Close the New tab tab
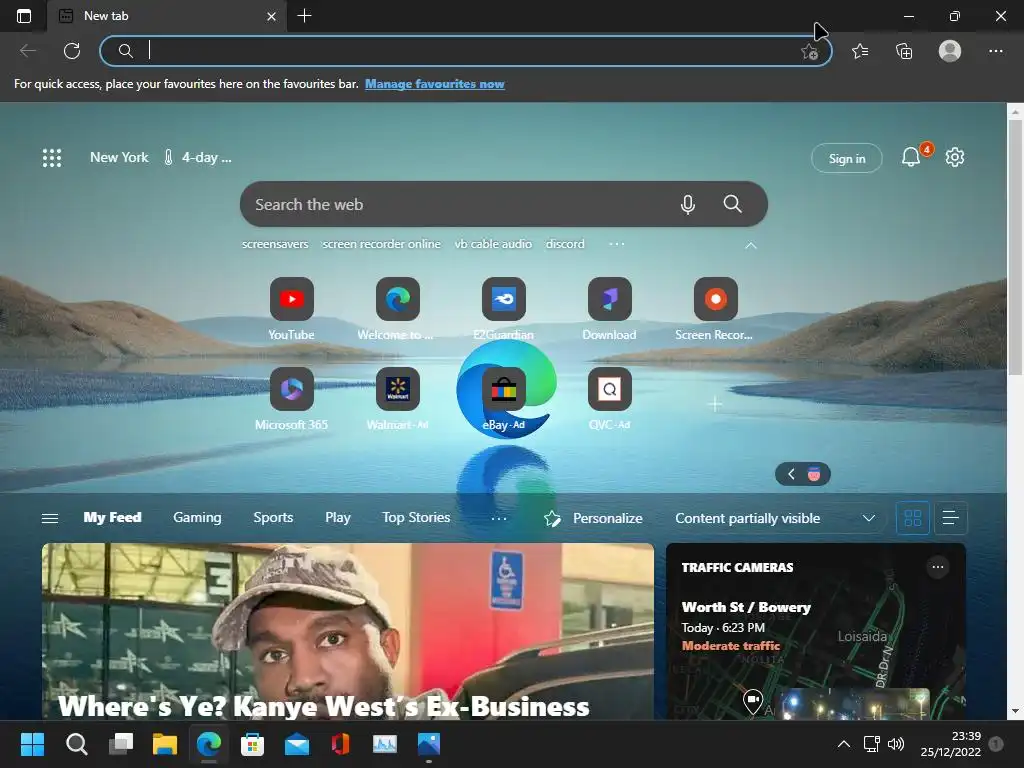The height and width of the screenshot is (768, 1024). [x=272, y=16]
